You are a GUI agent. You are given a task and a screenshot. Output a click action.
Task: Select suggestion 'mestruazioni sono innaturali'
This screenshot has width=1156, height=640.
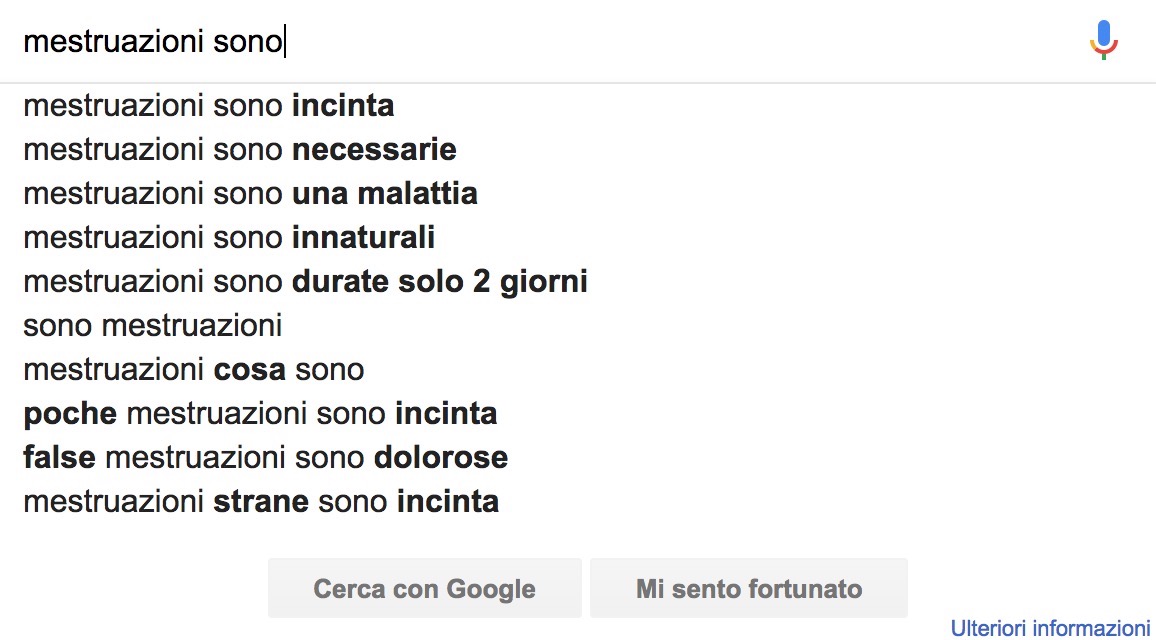point(229,238)
